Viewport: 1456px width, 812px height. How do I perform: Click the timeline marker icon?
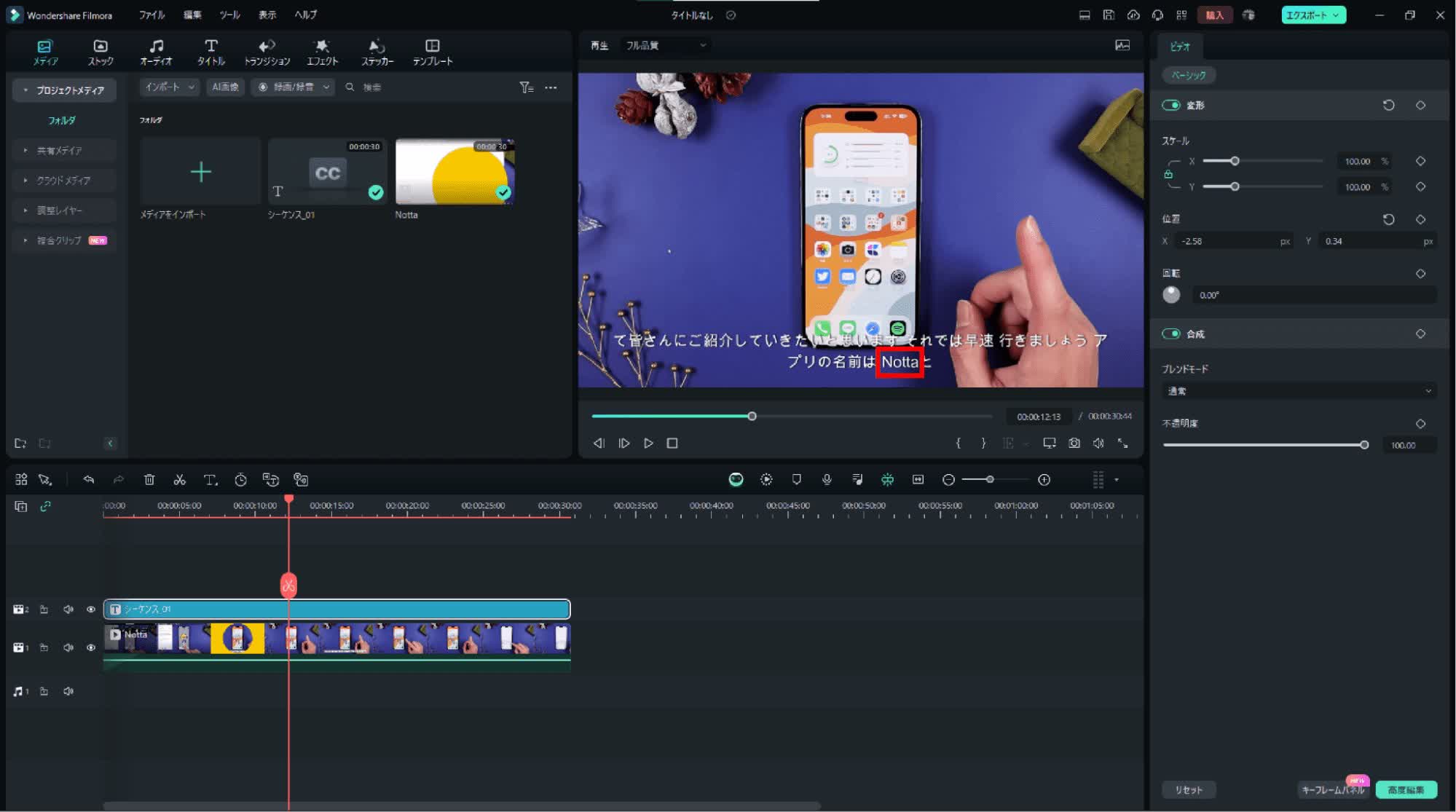796,479
